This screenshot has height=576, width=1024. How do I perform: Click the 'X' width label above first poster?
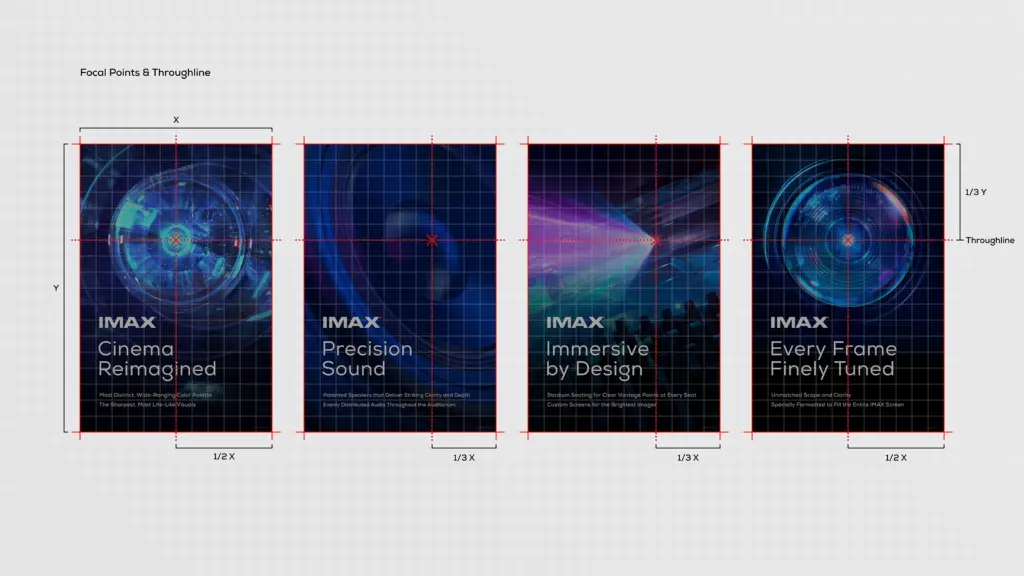click(176, 120)
